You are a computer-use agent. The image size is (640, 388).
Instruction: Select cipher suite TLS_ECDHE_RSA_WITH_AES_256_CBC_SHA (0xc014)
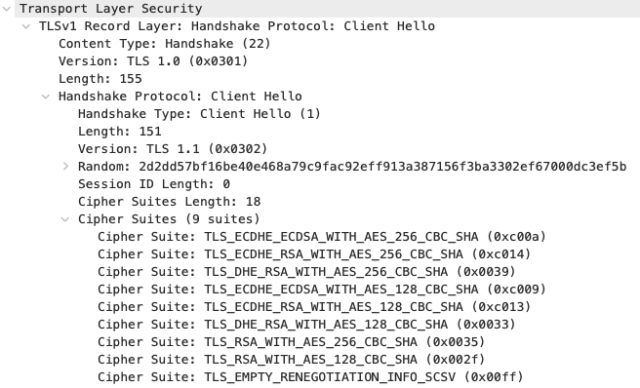pos(314,254)
